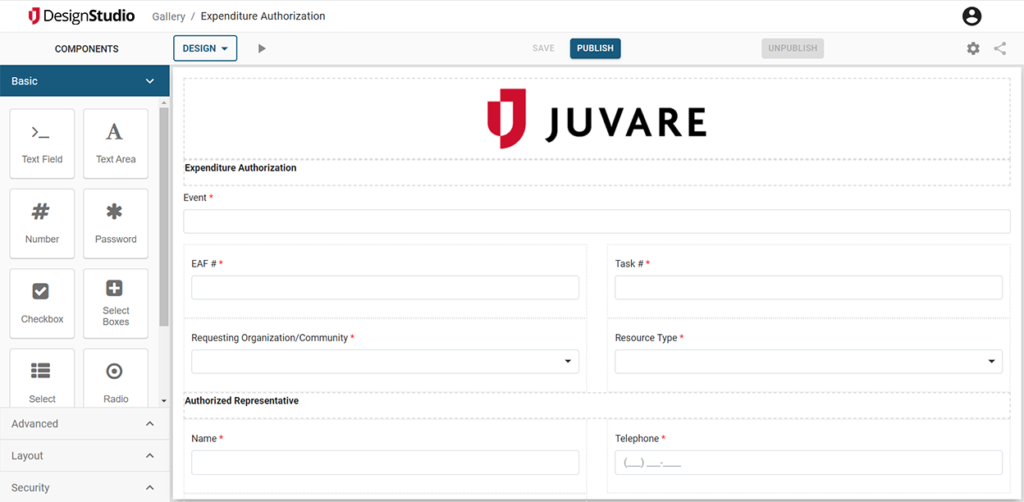The width and height of the screenshot is (1024, 502).
Task: Click the PUBLISH button
Action: pyautogui.click(x=595, y=48)
